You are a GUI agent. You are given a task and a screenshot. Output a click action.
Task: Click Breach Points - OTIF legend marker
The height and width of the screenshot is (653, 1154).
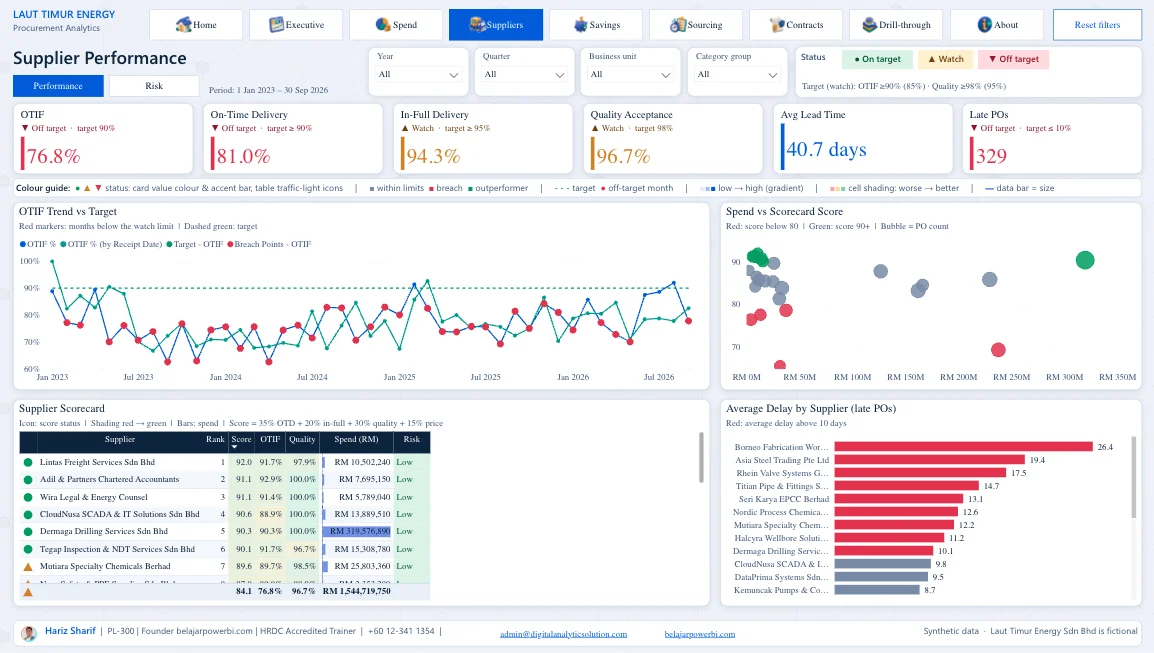(x=230, y=244)
